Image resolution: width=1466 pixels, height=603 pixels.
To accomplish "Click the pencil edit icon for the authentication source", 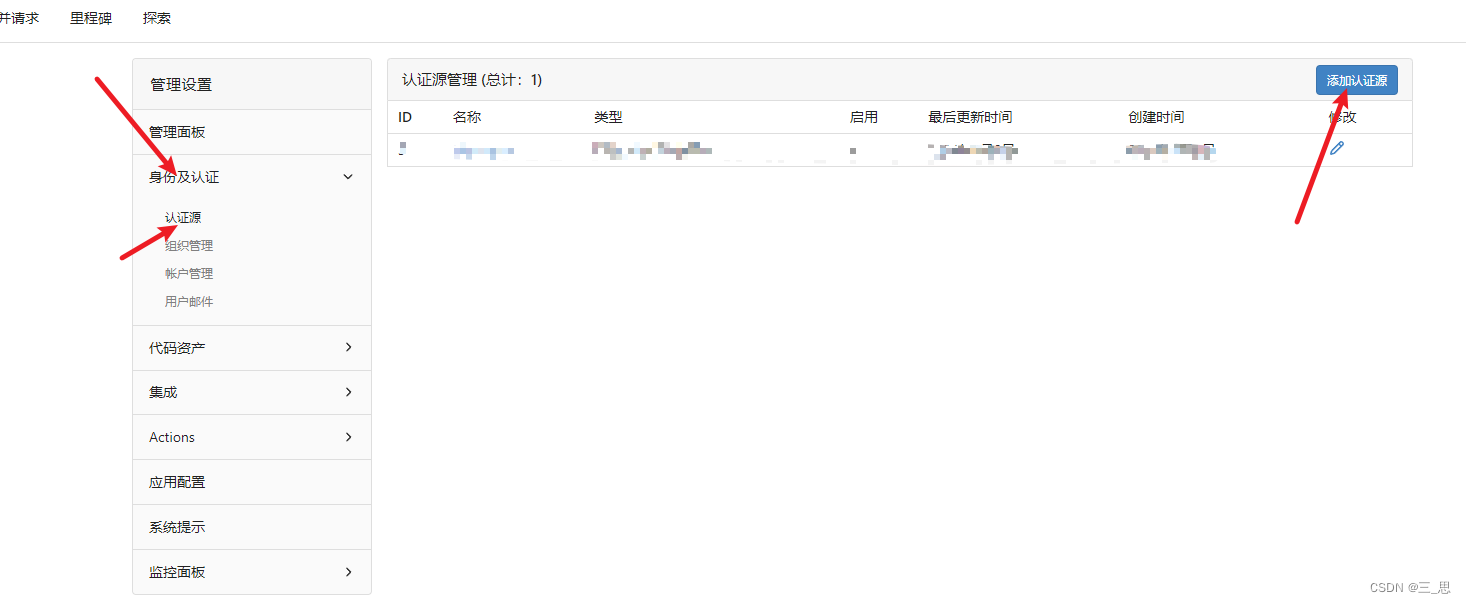I will 1338,148.
